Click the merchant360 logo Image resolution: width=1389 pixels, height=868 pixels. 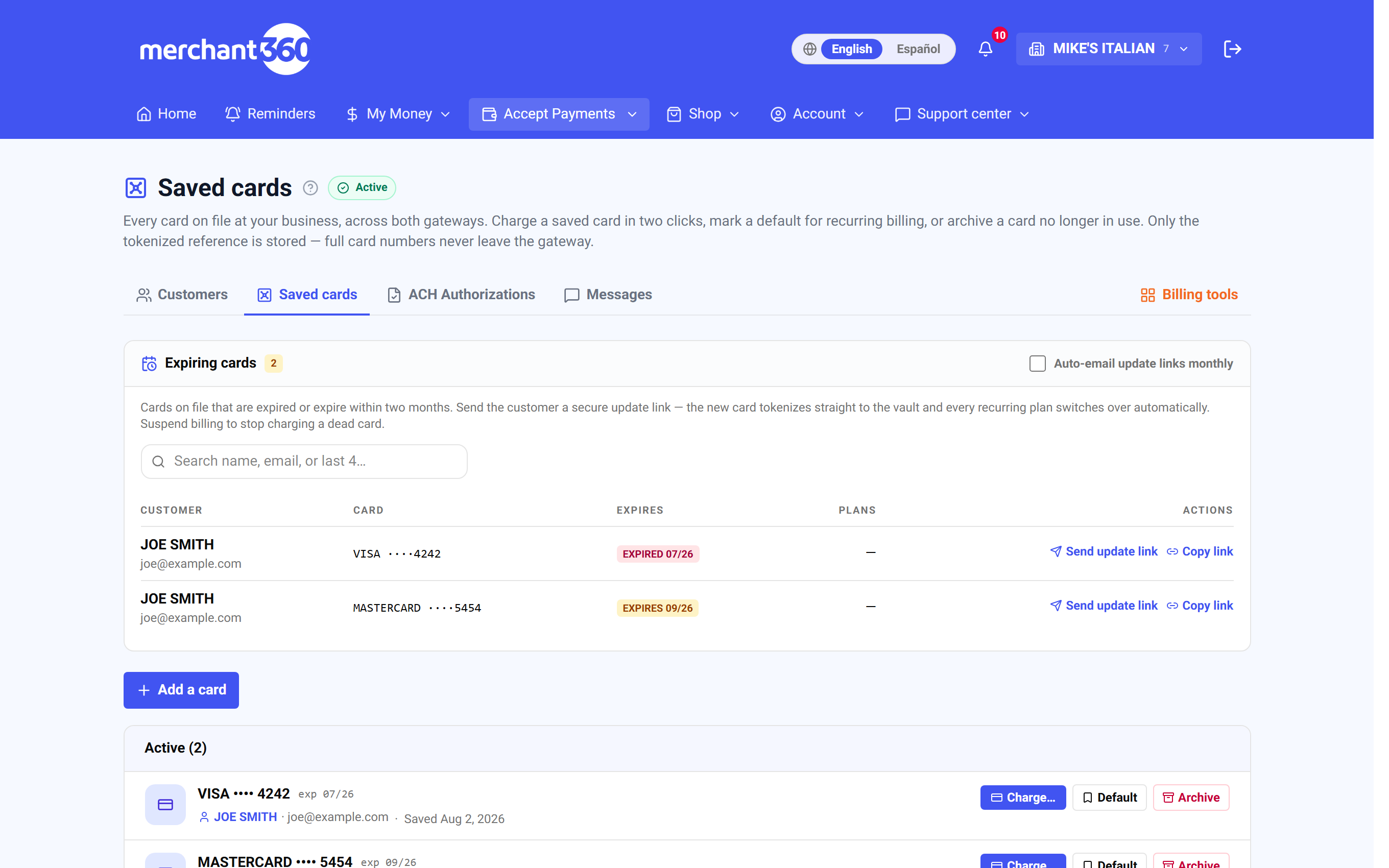pyautogui.click(x=225, y=49)
